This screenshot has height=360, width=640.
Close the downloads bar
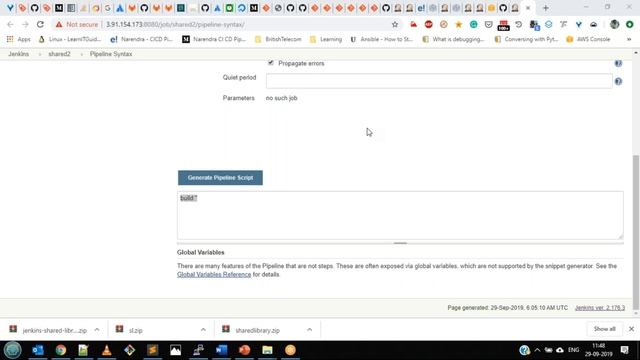[631, 329]
